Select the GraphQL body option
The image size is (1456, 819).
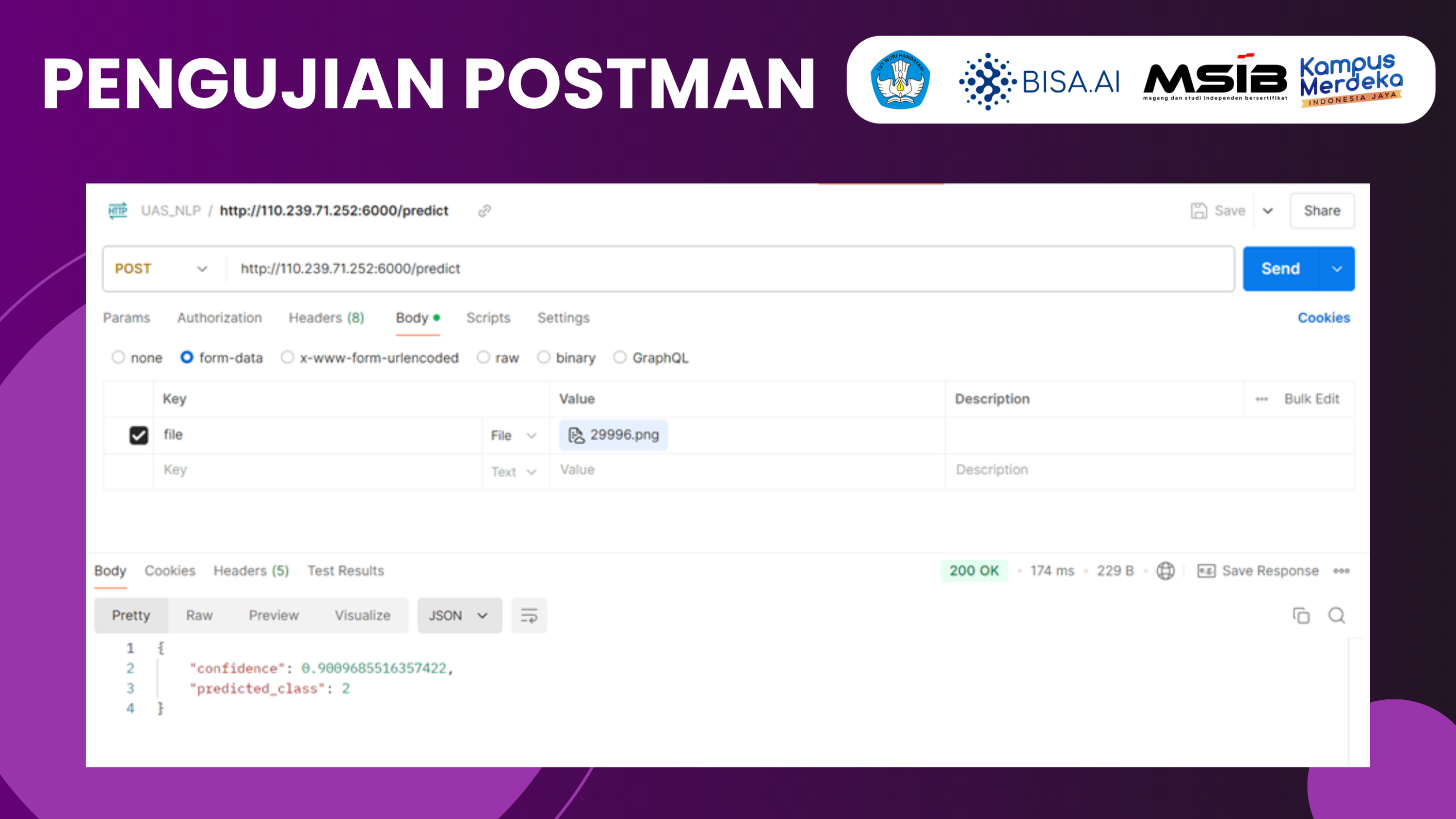click(620, 357)
